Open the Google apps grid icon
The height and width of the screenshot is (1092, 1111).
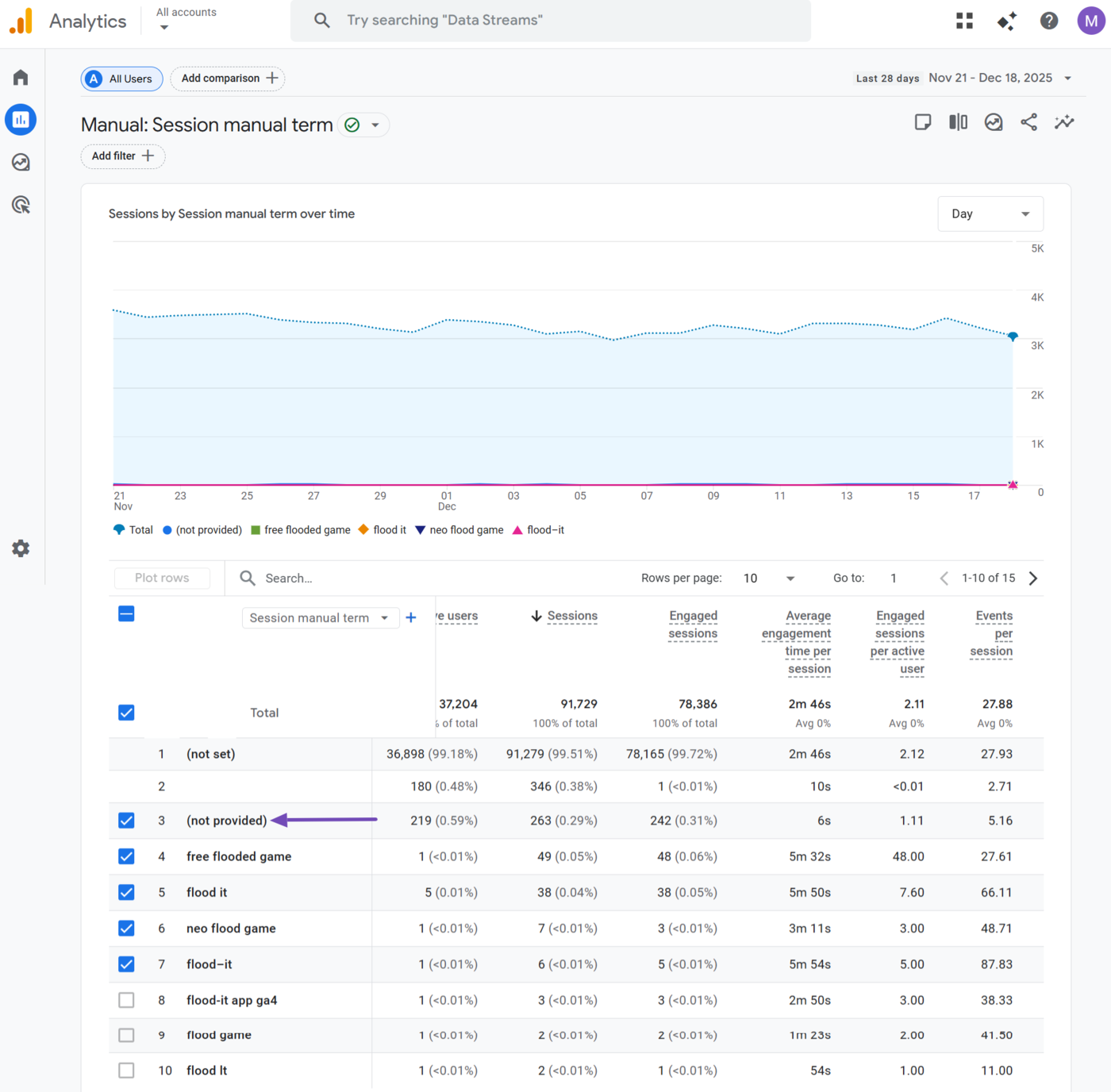pos(963,21)
